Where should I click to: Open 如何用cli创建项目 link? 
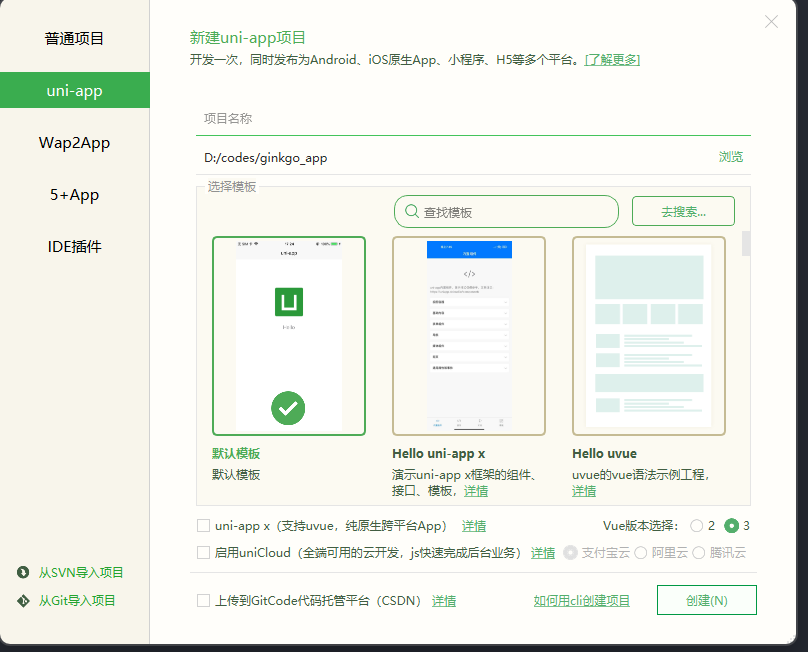[581, 600]
